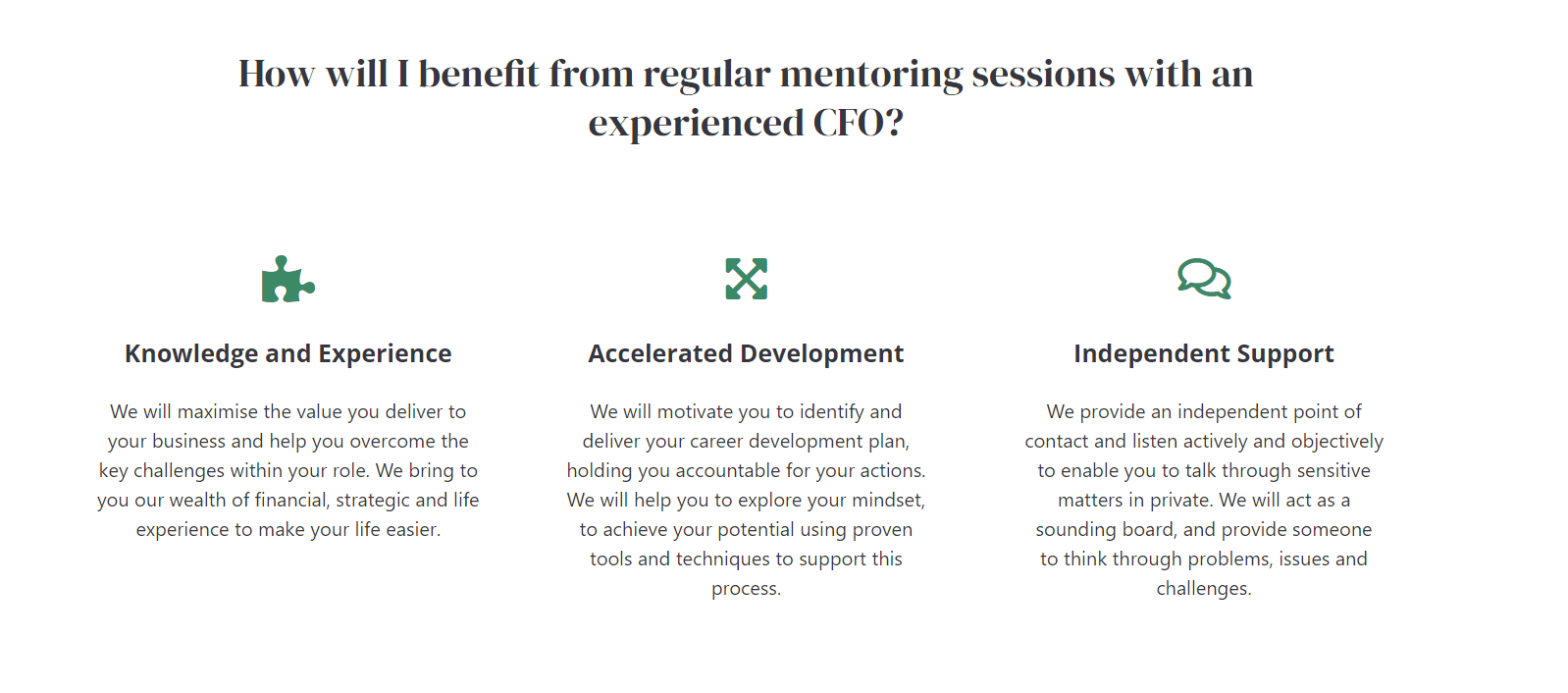This screenshot has width=1568, height=693.
Task: Select the Knowledge and Experience heading
Action: (x=288, y=353)
